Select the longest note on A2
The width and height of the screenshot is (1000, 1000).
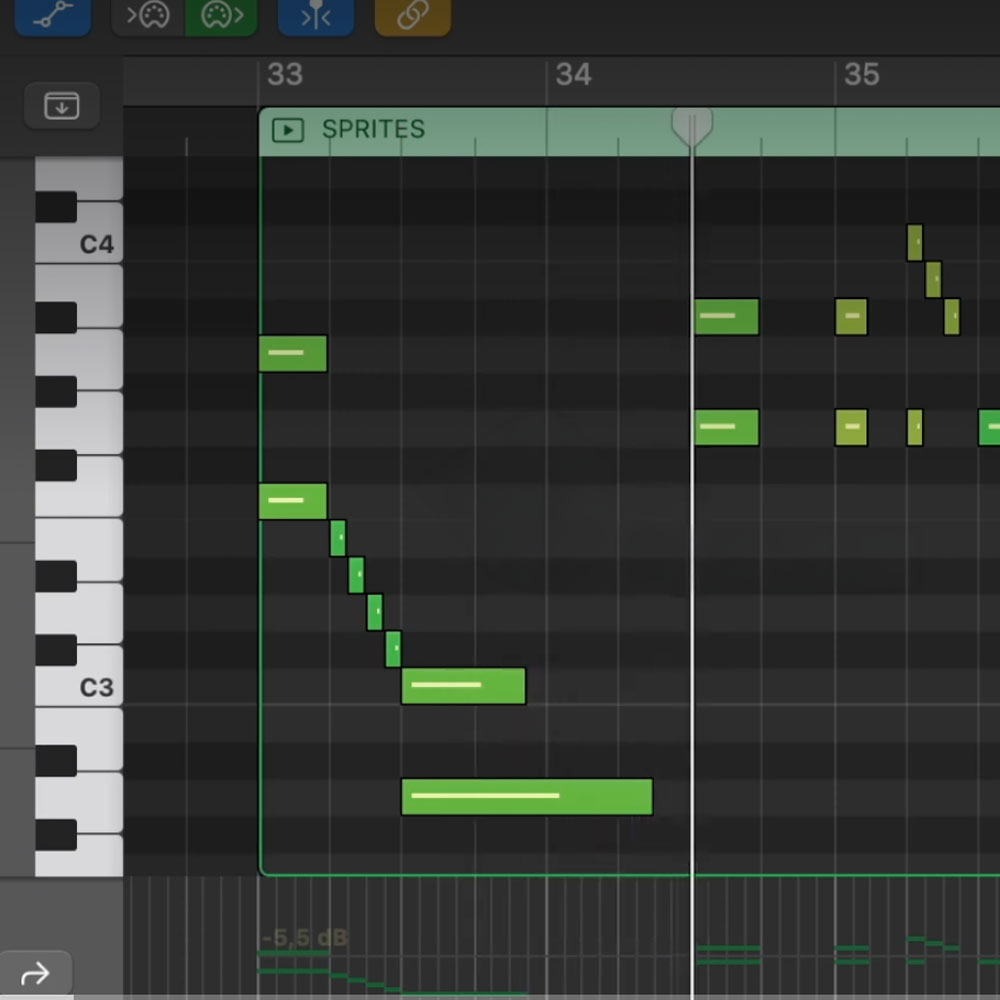[527, 797]
